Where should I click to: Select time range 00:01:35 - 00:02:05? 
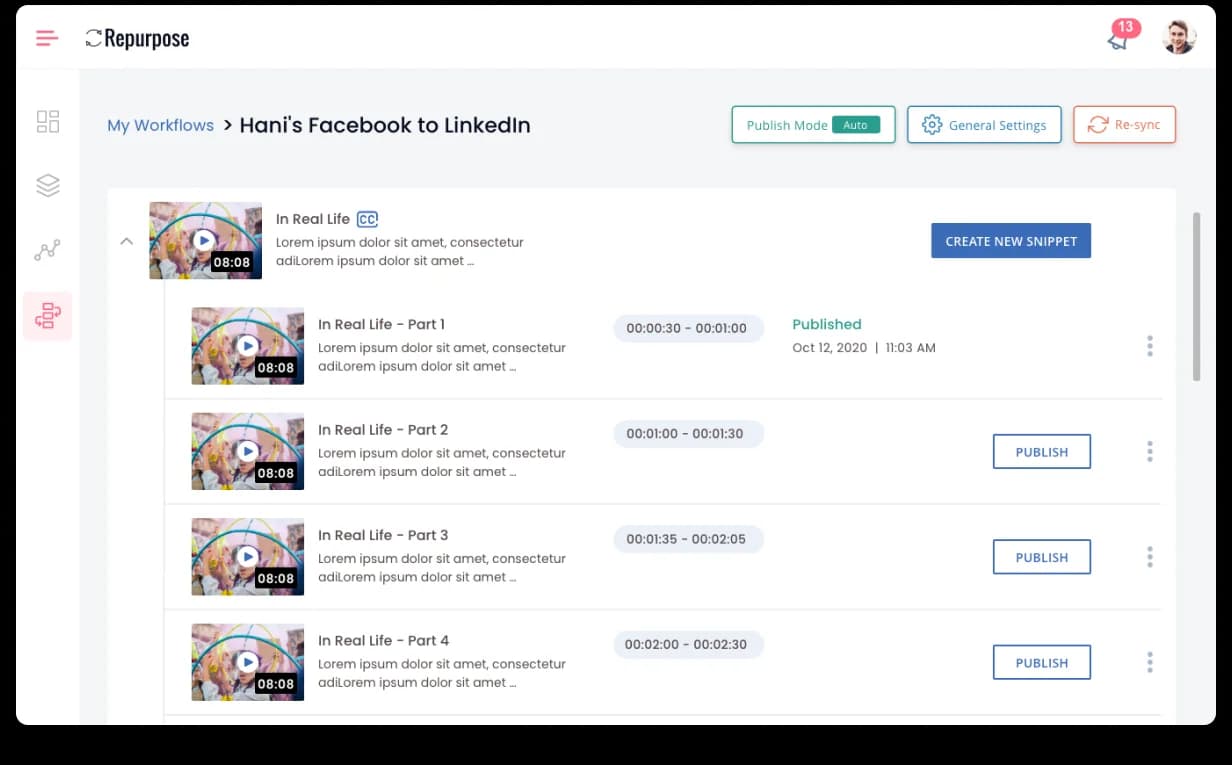(x=688, y=539)
